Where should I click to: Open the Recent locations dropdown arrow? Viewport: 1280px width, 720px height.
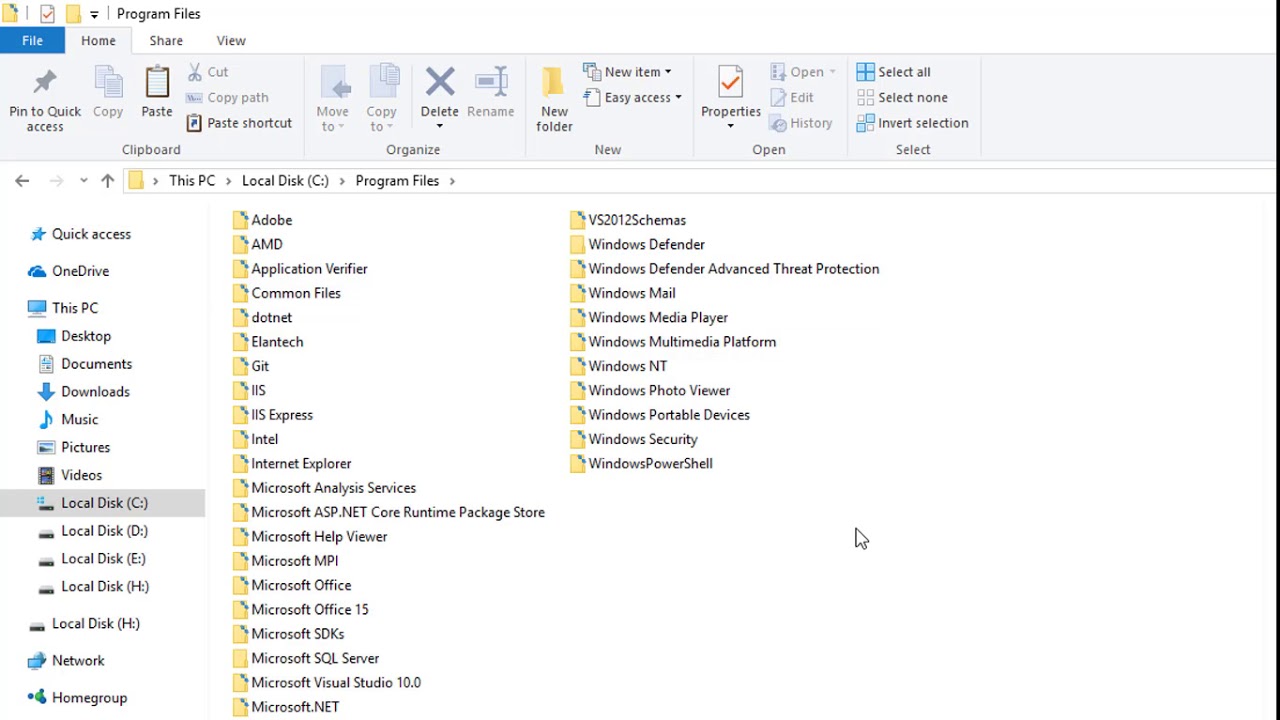point(83,181)
